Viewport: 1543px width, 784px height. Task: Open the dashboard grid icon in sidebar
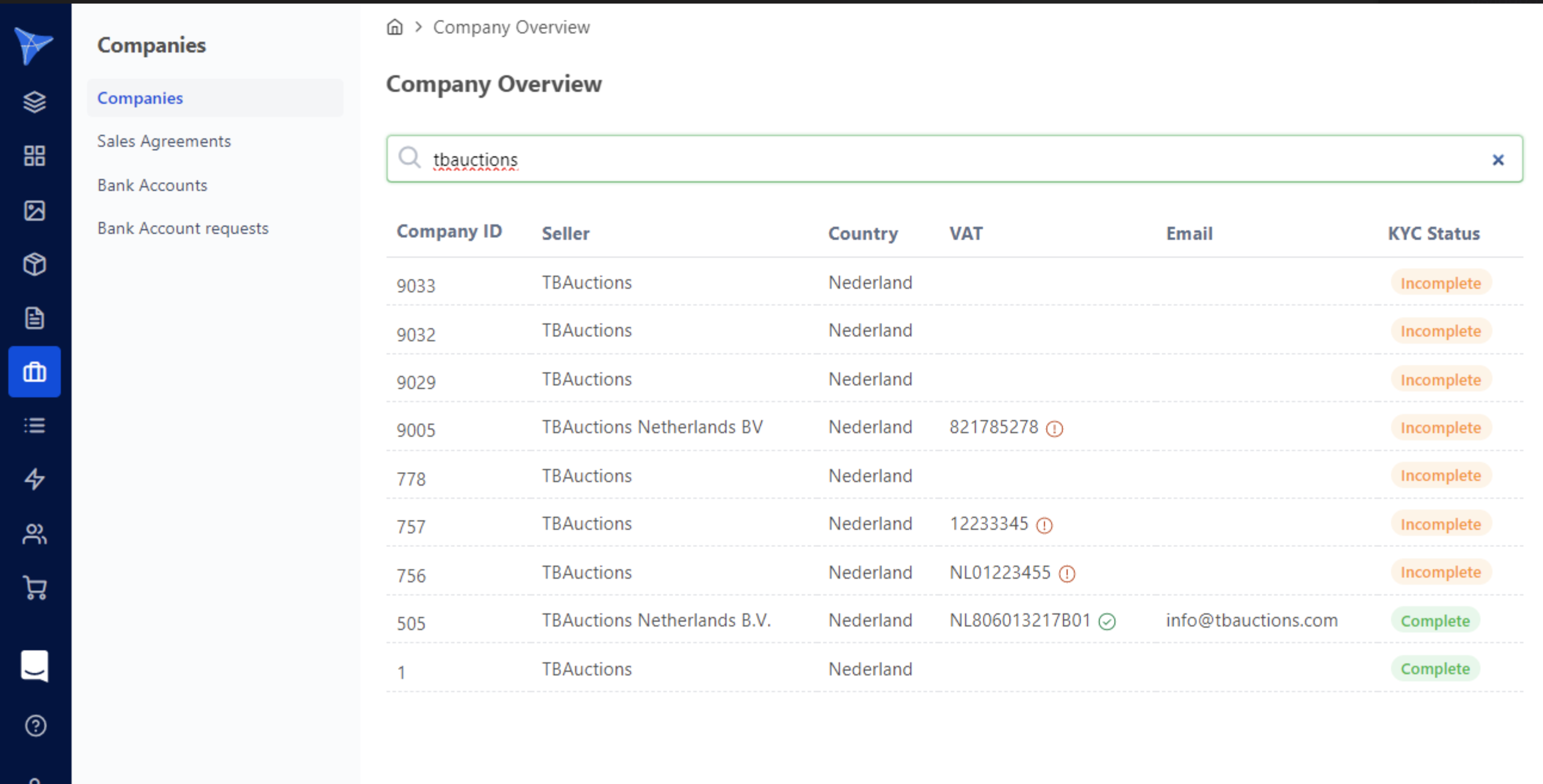[34, 156]
